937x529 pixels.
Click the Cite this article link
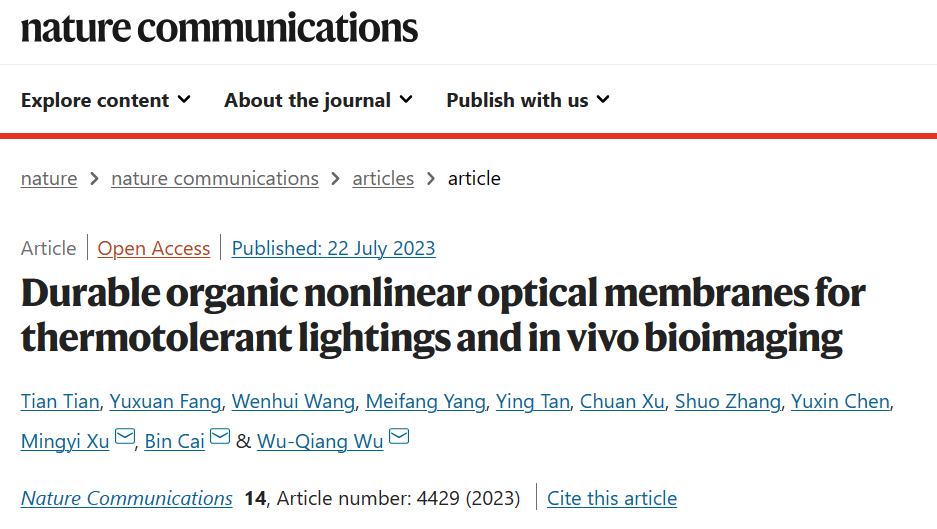coord(612,499)
